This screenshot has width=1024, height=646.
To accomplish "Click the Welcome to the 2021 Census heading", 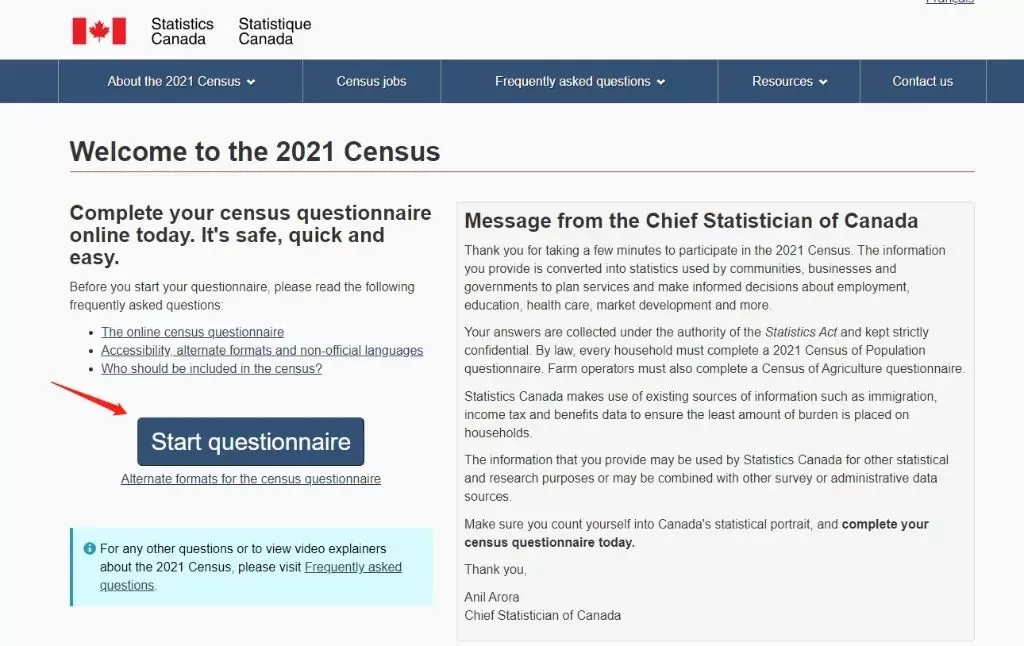I will tap(255, 152).
